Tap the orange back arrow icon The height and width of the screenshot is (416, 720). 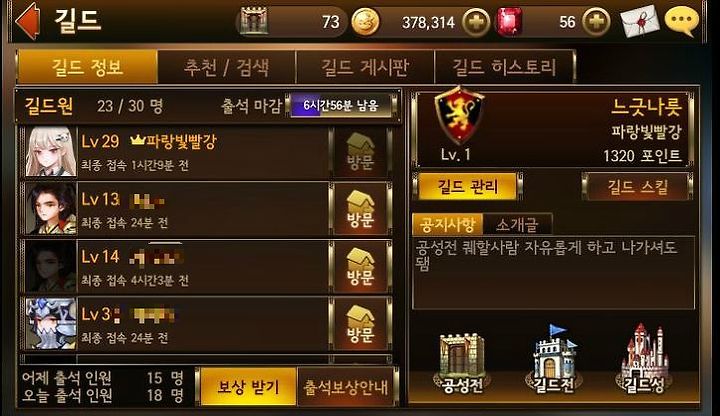[28, 21]
